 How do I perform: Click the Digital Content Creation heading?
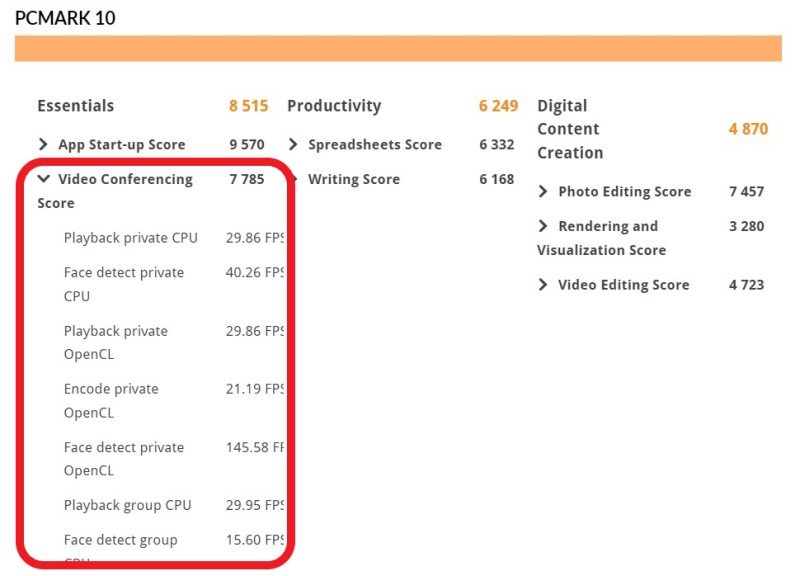570,129
